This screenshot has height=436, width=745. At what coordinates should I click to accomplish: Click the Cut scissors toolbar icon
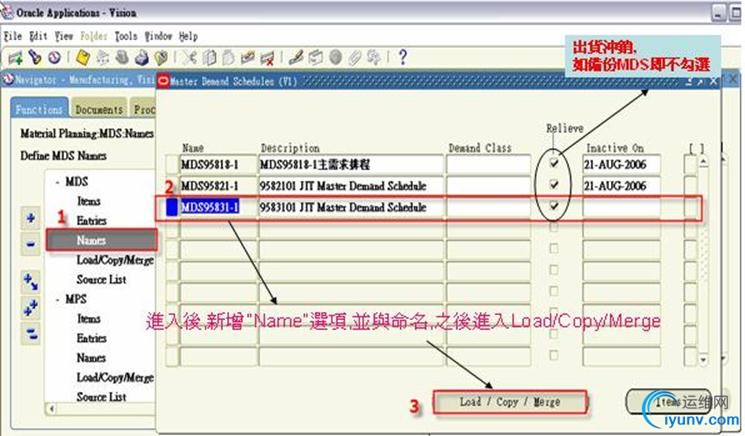click(x=190, y=57)
